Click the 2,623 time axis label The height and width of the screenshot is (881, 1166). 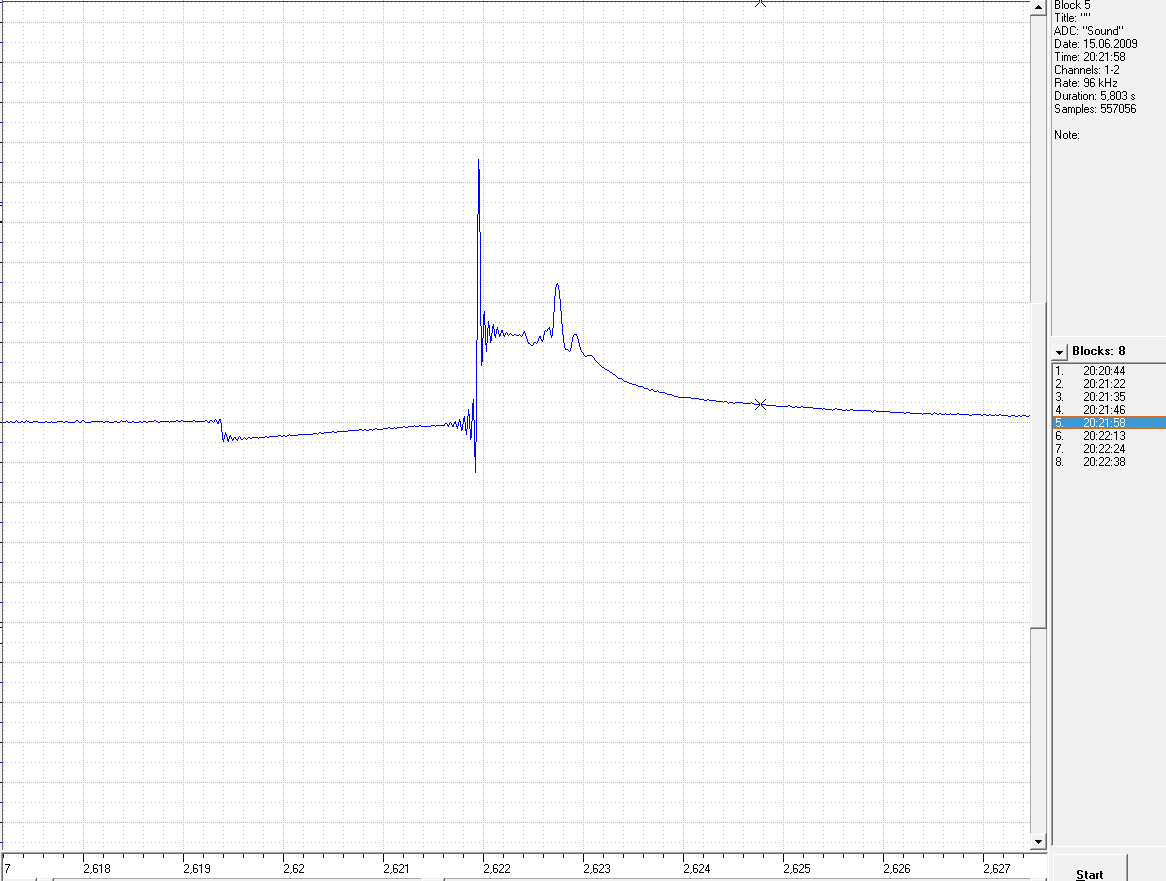coord(596,868)
